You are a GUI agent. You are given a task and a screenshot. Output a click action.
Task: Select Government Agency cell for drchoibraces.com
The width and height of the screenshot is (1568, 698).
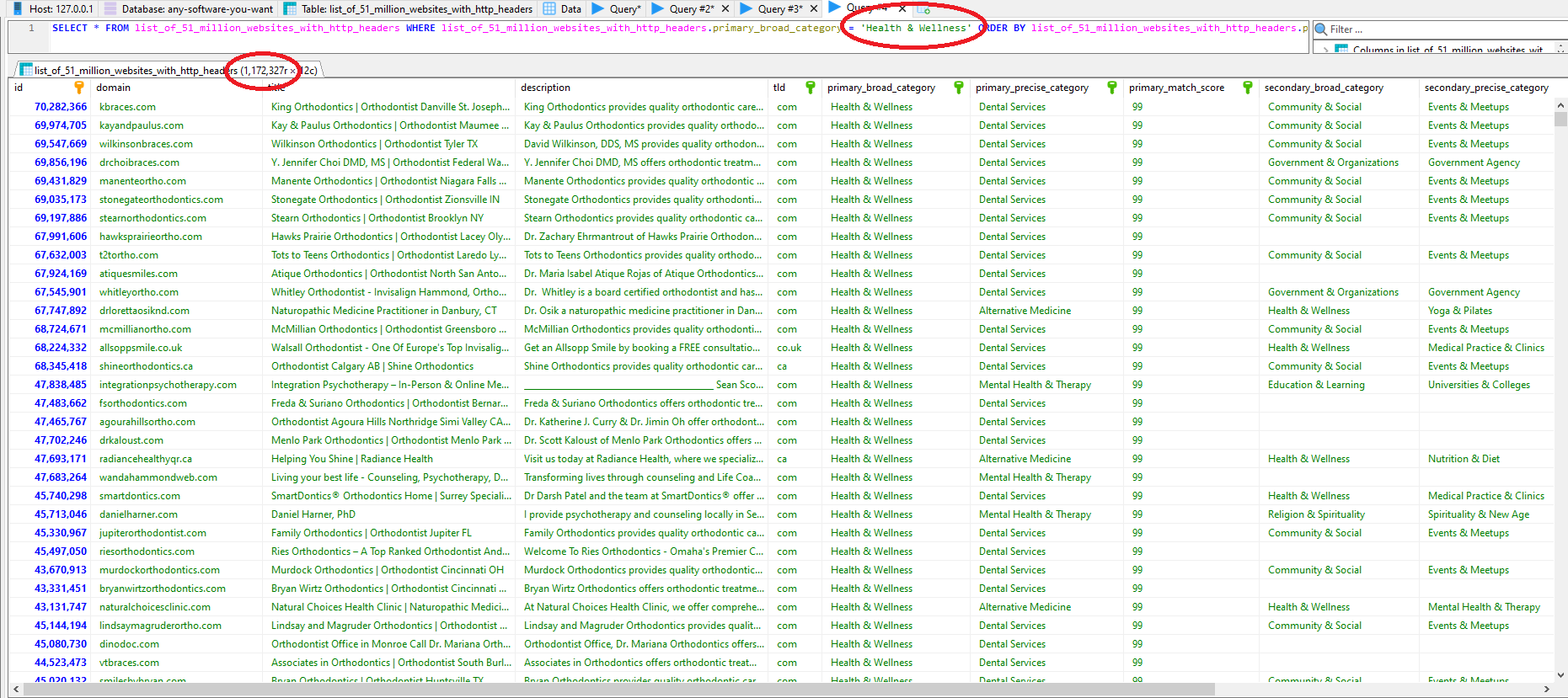1486,163
